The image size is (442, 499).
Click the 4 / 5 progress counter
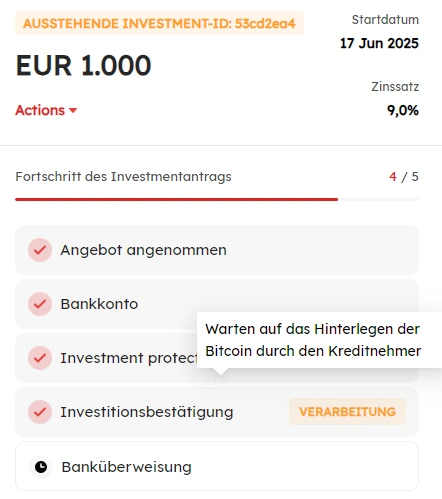404,177
